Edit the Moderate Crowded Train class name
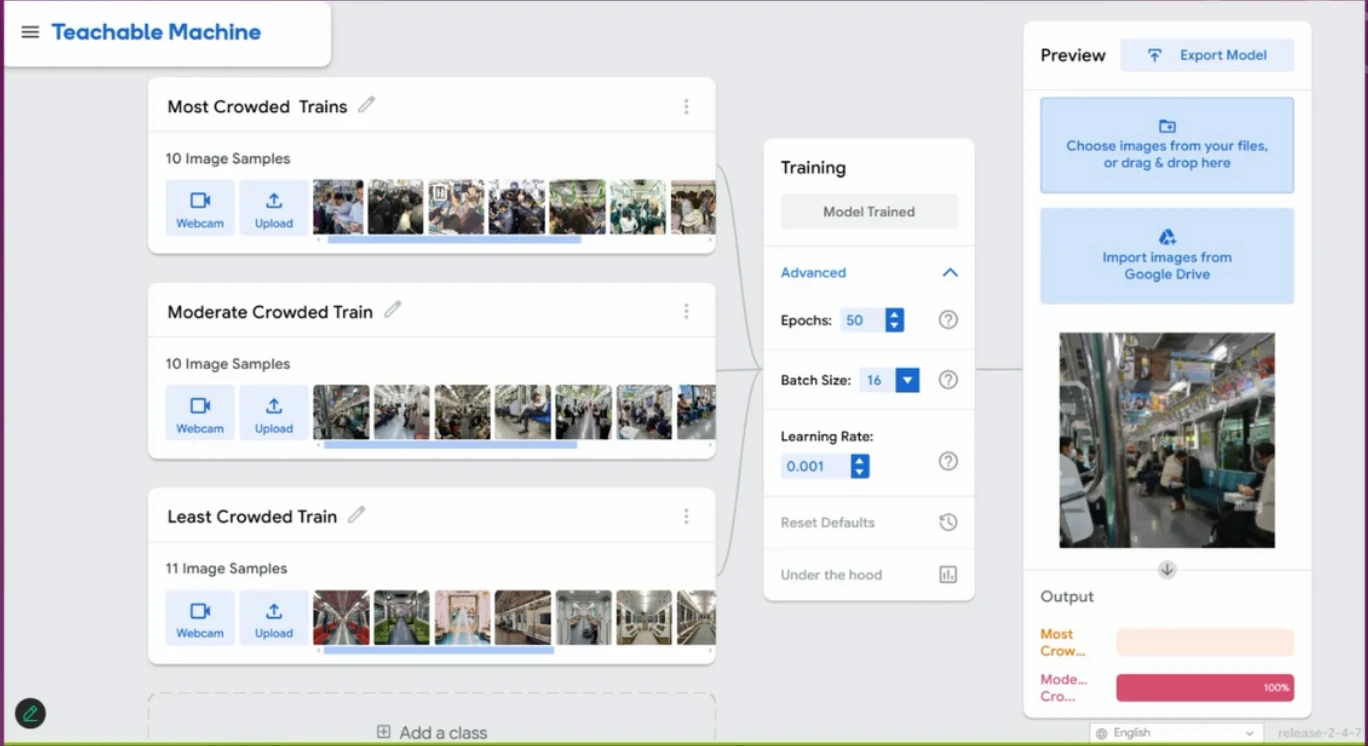This screenshot has height=746, width=1368. click(393, 310)
